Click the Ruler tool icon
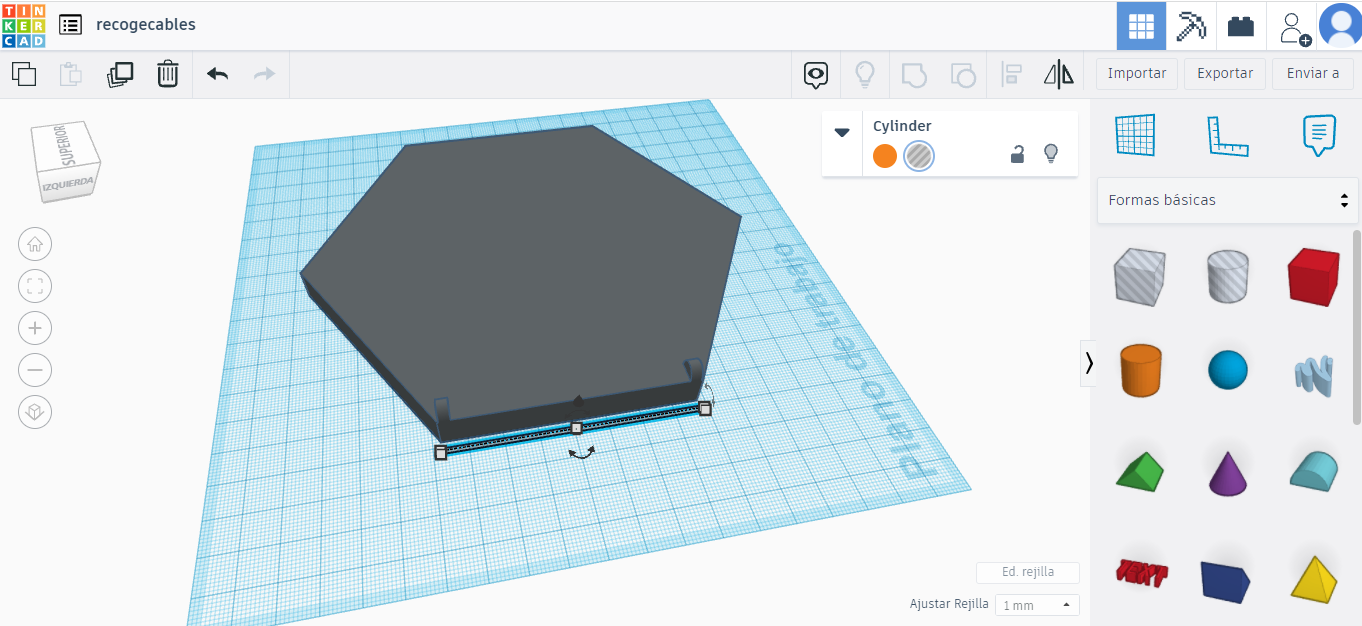Viewport: 1362px width, 626px height. pyautogui.click(x=1227, y=136)
